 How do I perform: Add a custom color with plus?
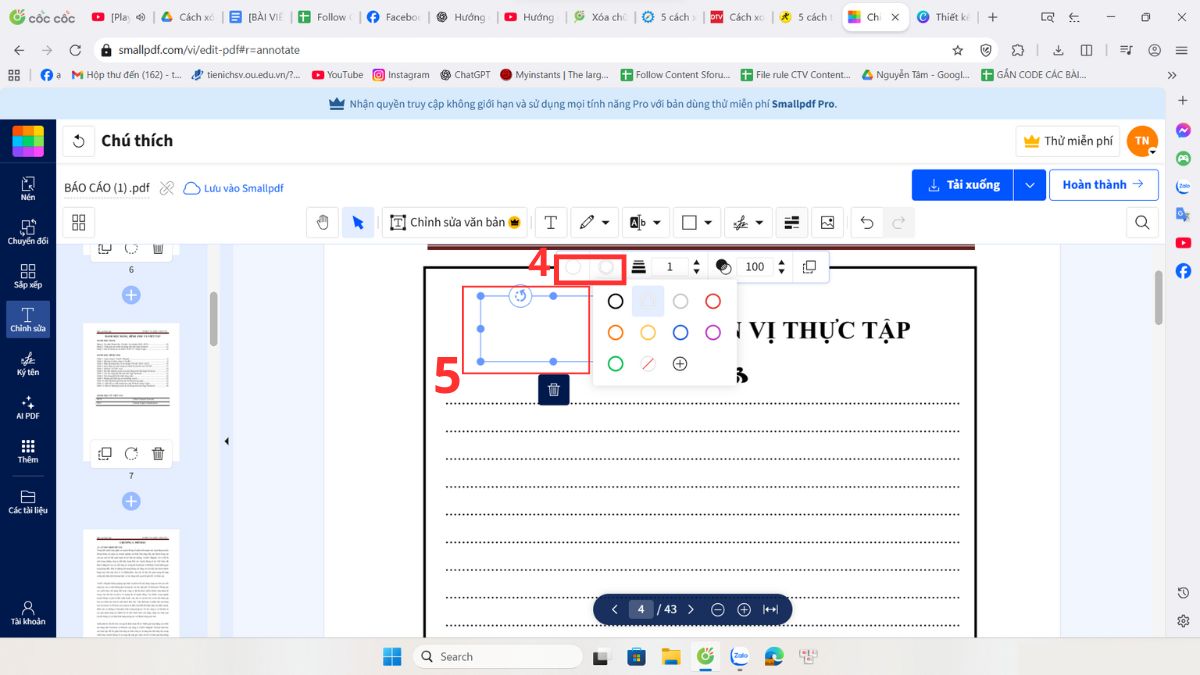coord(680,364)
